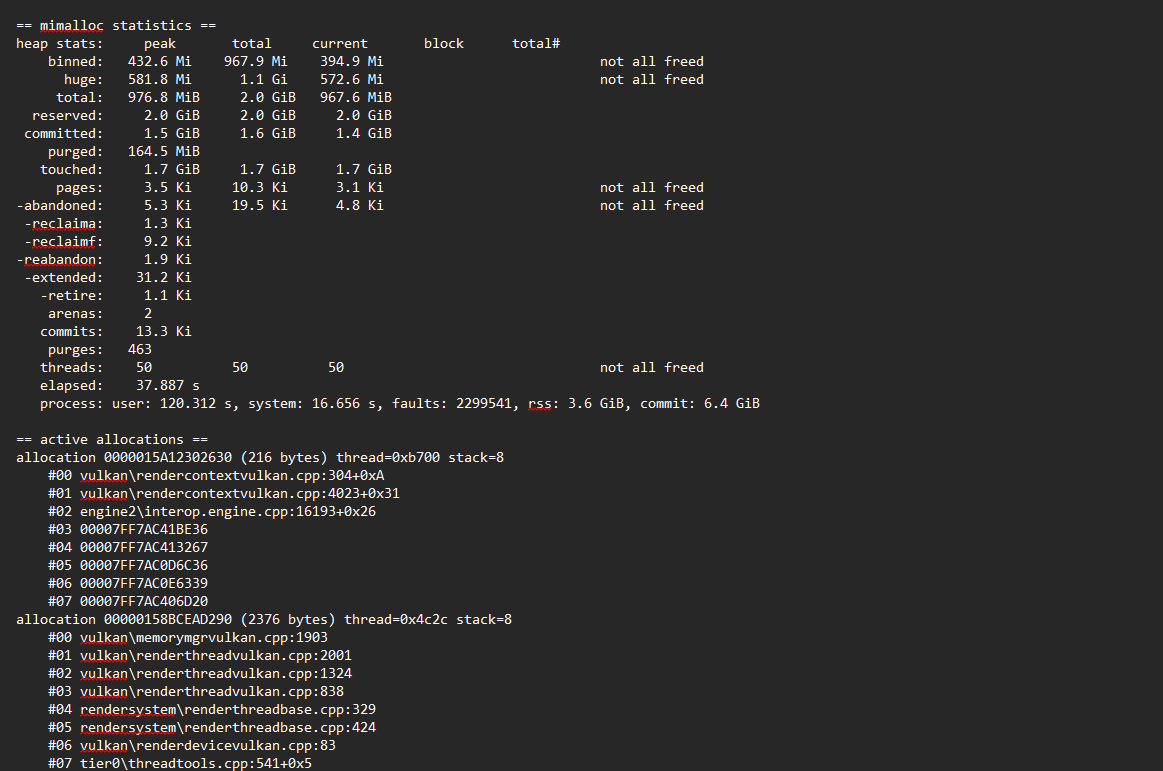Click "not all freed" on the threads row
The image size is (1163, 771).
(651, 368)
